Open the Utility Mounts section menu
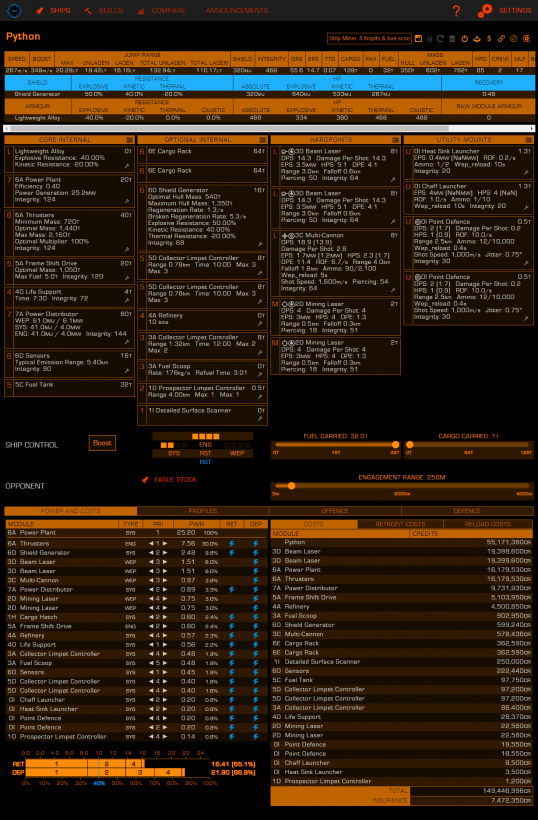The image size is (538, 820). click(529, 140)
